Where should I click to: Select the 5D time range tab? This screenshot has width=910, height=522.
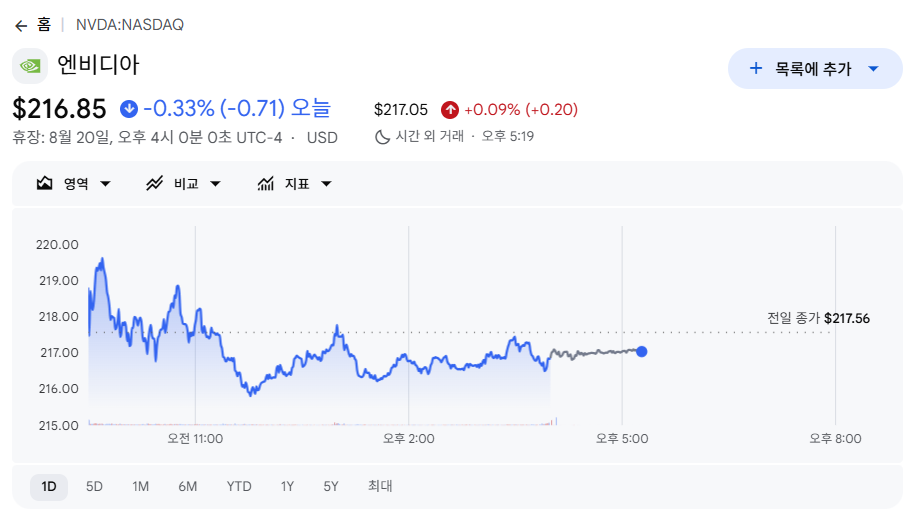coord(94,487)
